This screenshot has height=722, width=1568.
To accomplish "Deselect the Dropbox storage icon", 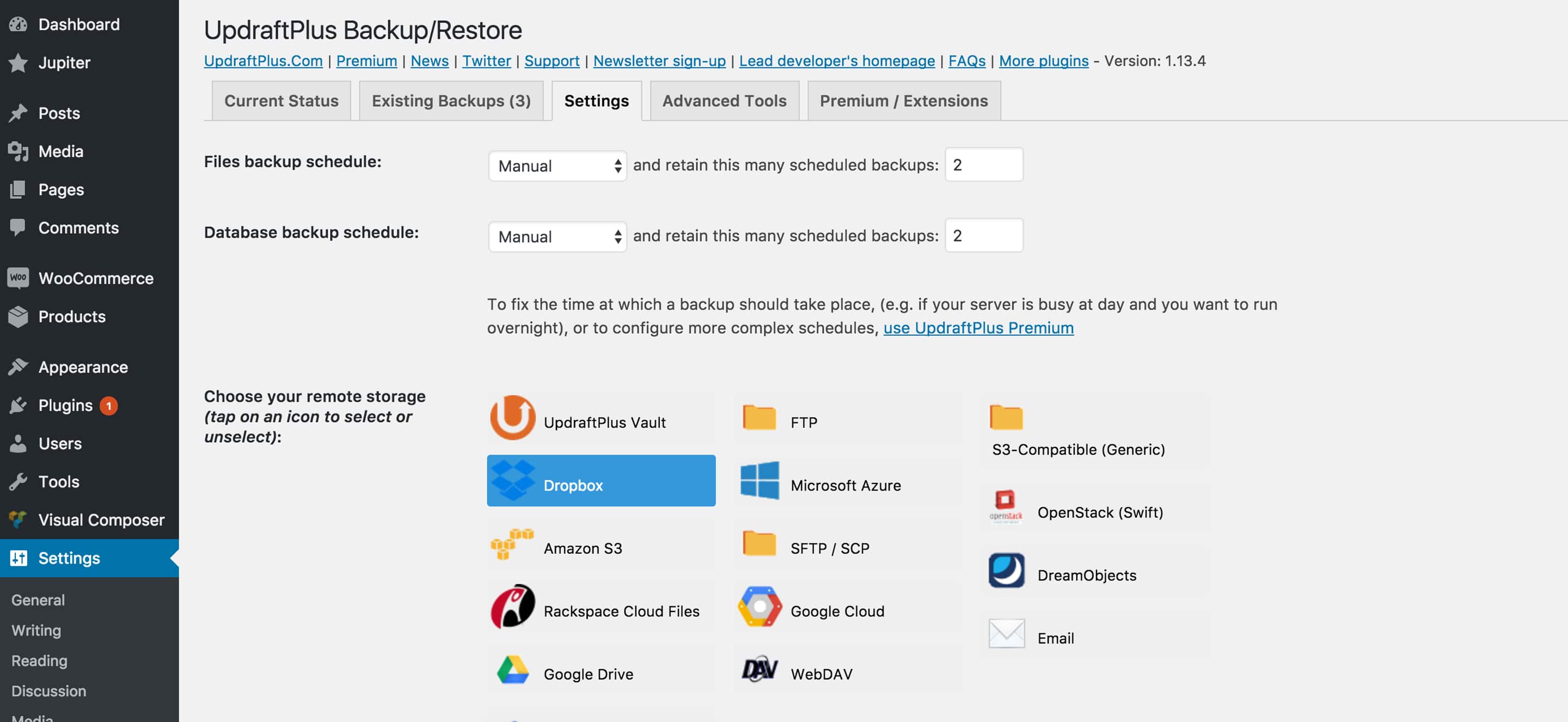I will tap(512, 481).
